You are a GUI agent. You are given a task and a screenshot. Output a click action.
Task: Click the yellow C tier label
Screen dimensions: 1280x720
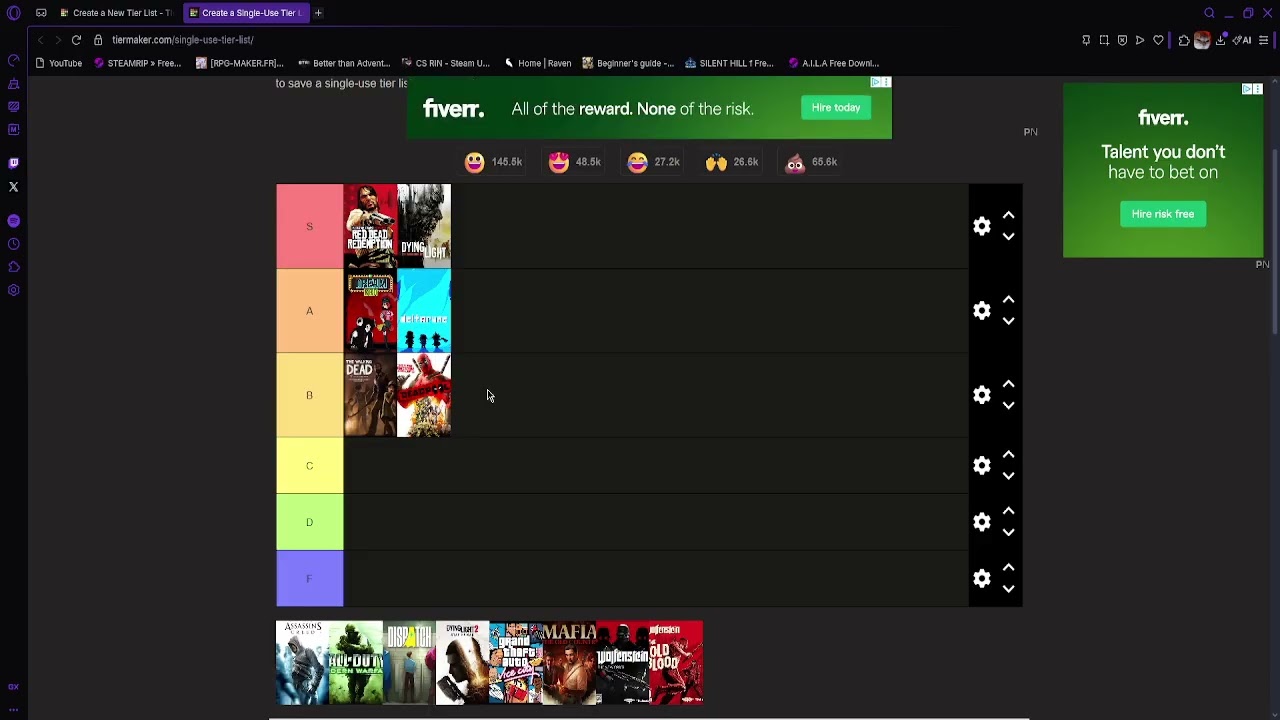tap(310, 466)
